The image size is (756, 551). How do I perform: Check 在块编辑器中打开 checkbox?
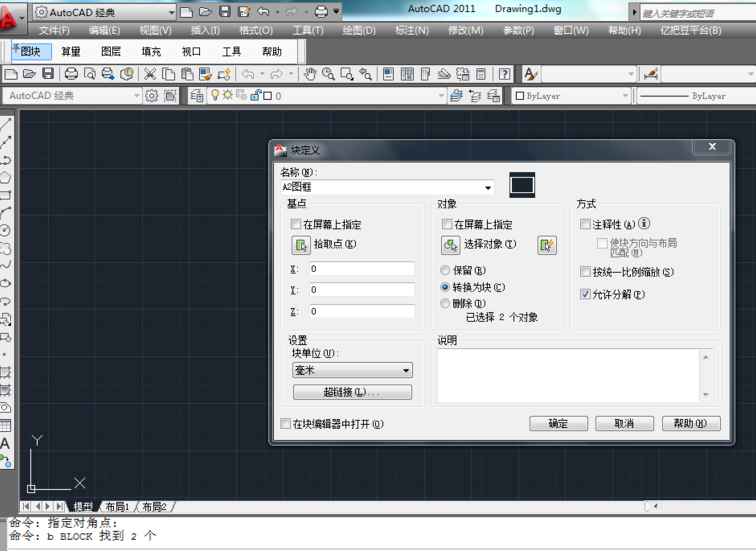285,424
